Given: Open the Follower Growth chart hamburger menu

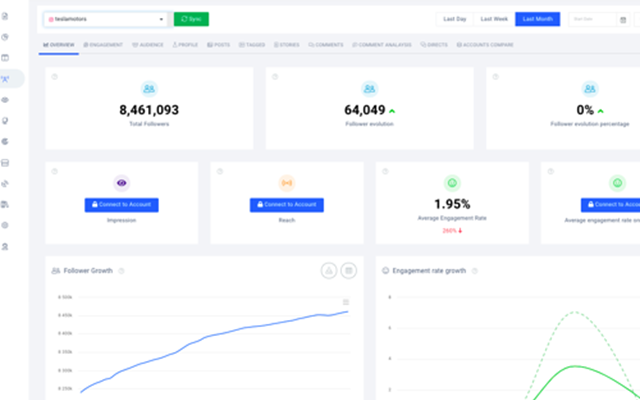Looking at the screenshot, I should (346, 302).
